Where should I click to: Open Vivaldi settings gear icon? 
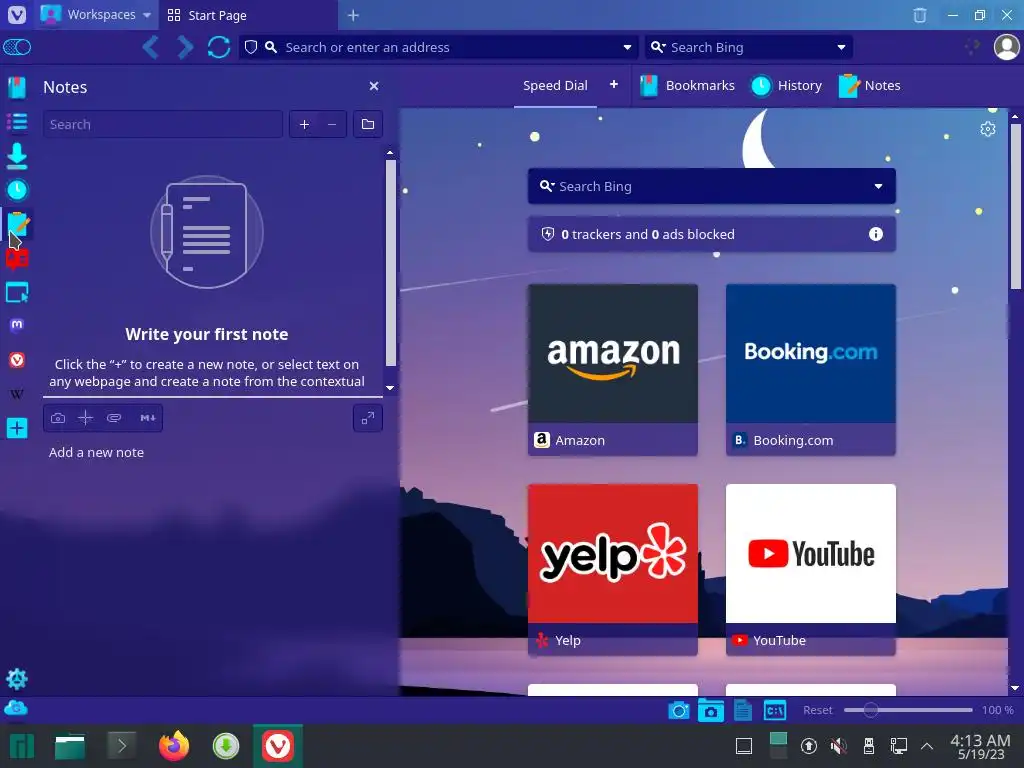(x=17, y=679)
